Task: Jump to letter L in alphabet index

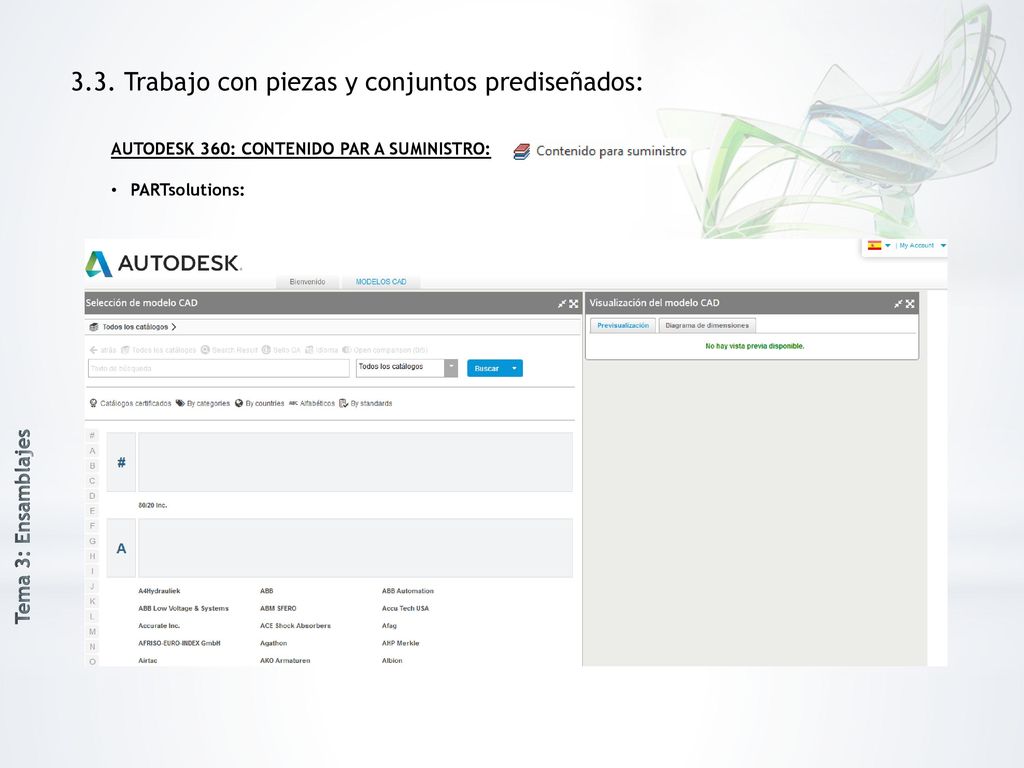Action: click(92, 616)
